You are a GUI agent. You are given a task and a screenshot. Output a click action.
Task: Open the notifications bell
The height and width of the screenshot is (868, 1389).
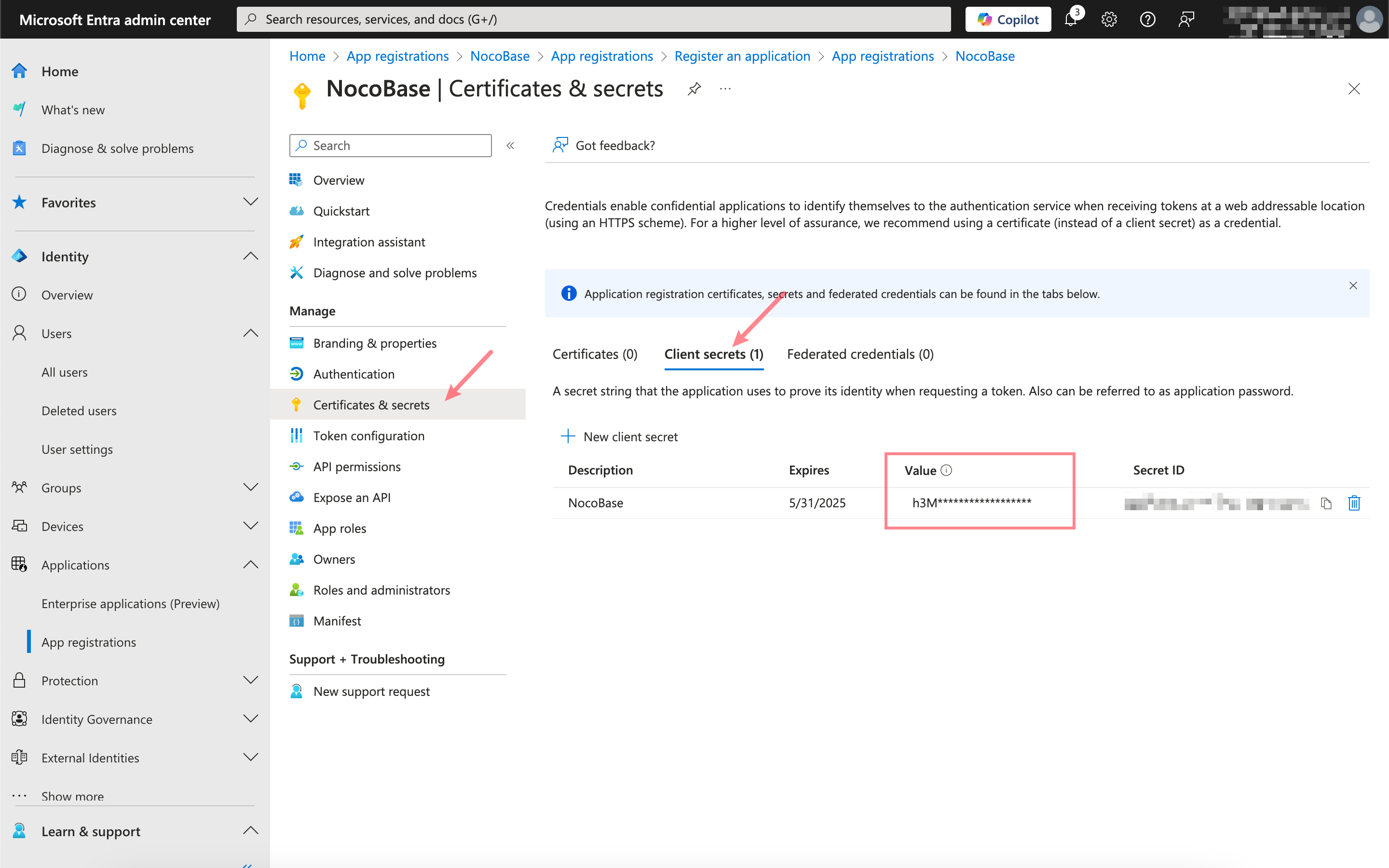1071,19
